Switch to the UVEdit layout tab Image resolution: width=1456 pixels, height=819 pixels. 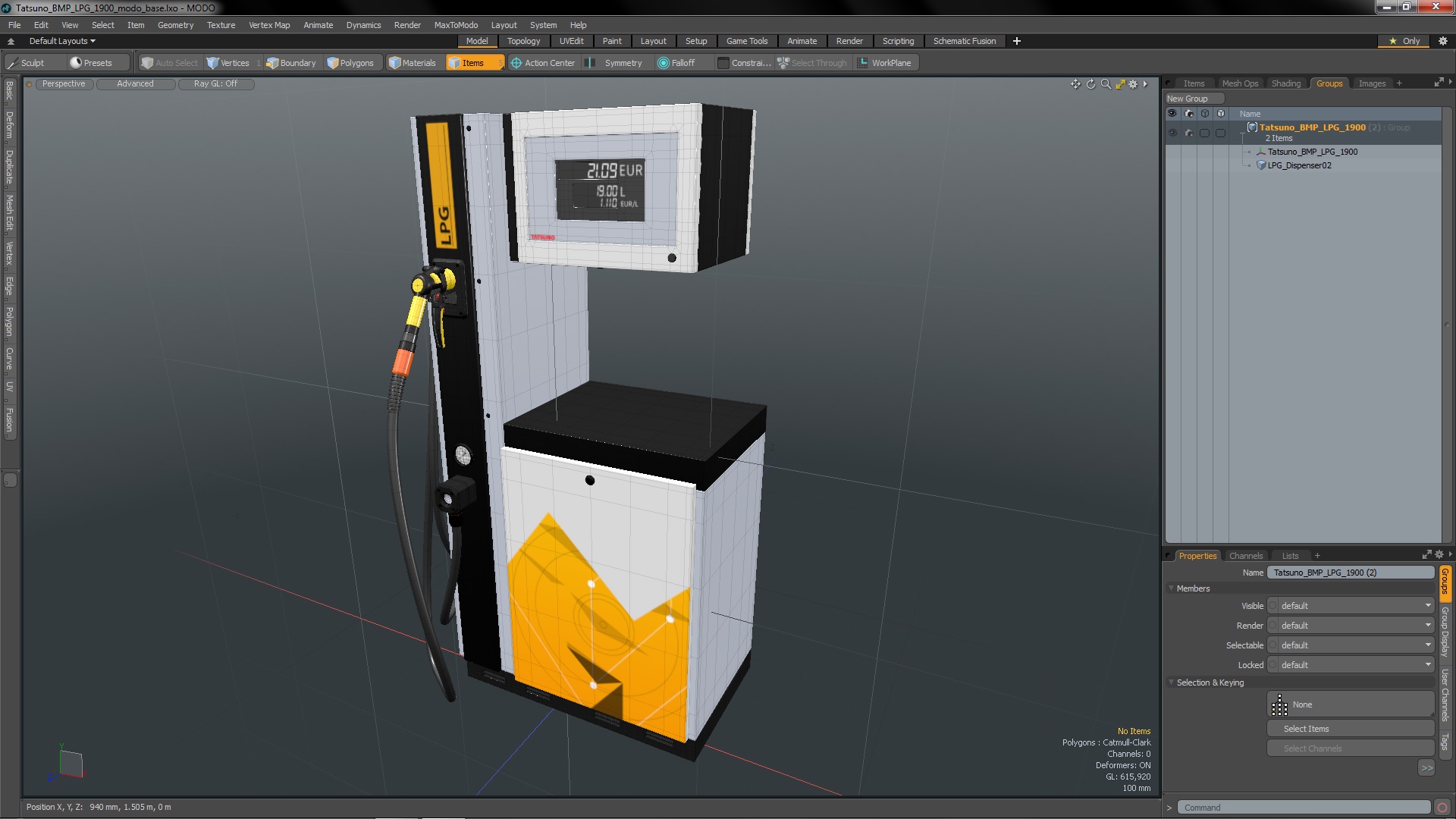pos(571,41)
